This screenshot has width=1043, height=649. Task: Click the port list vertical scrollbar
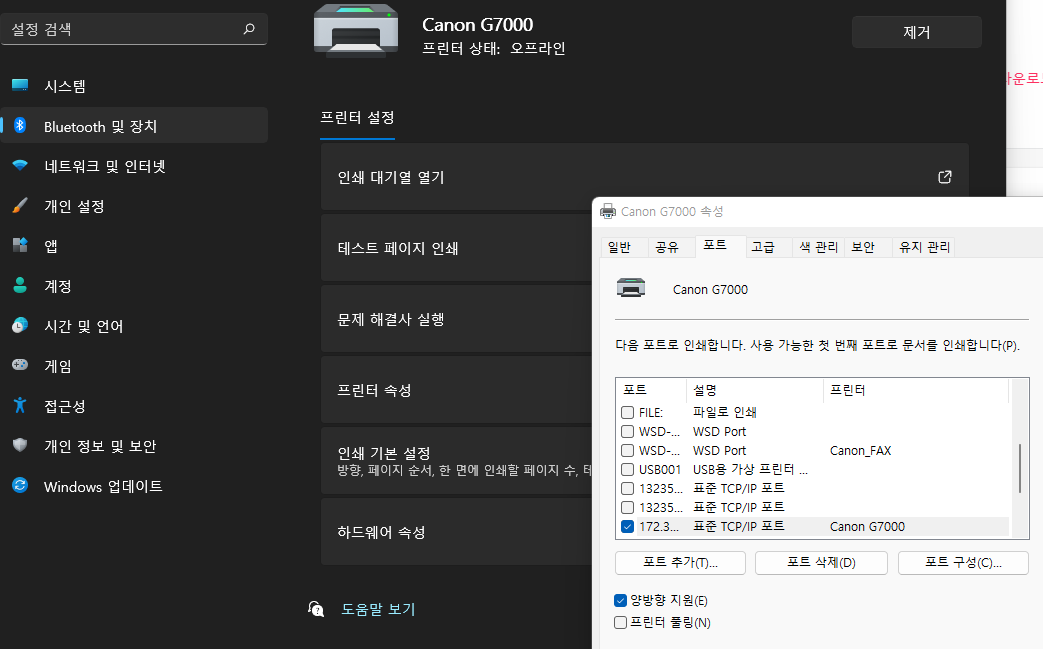pos(1020,468)
